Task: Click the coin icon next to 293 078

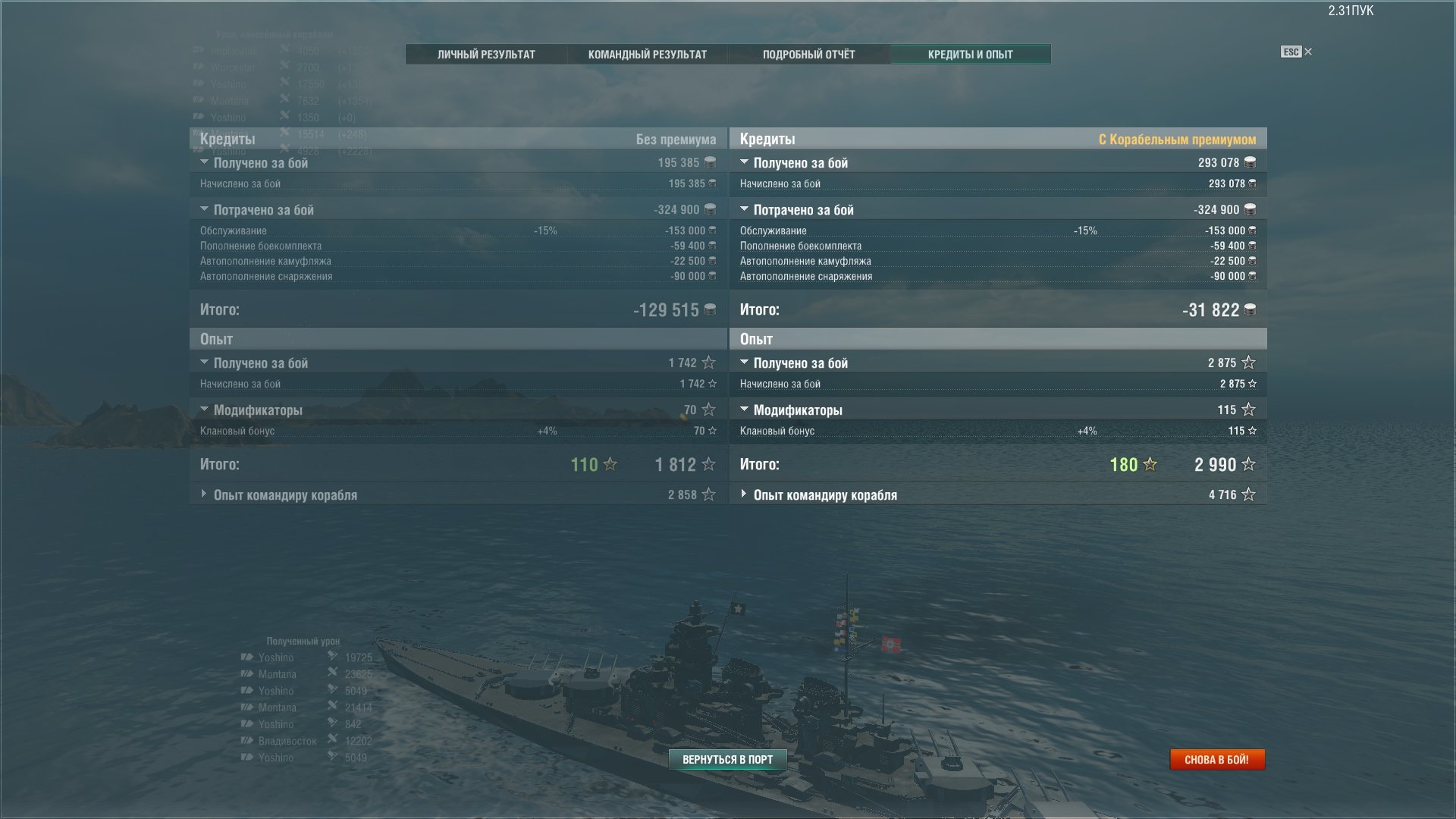Action: tap(1250, 162)
